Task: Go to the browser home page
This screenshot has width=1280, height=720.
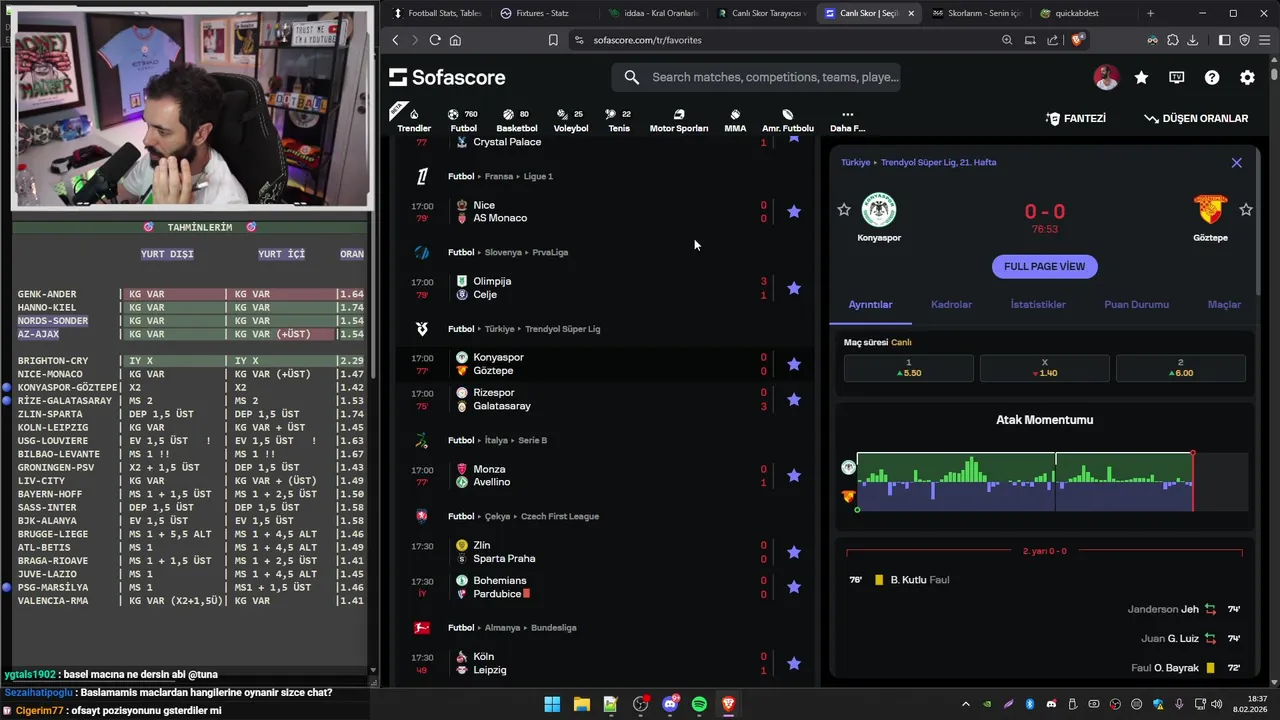Action: pos(456,40)
